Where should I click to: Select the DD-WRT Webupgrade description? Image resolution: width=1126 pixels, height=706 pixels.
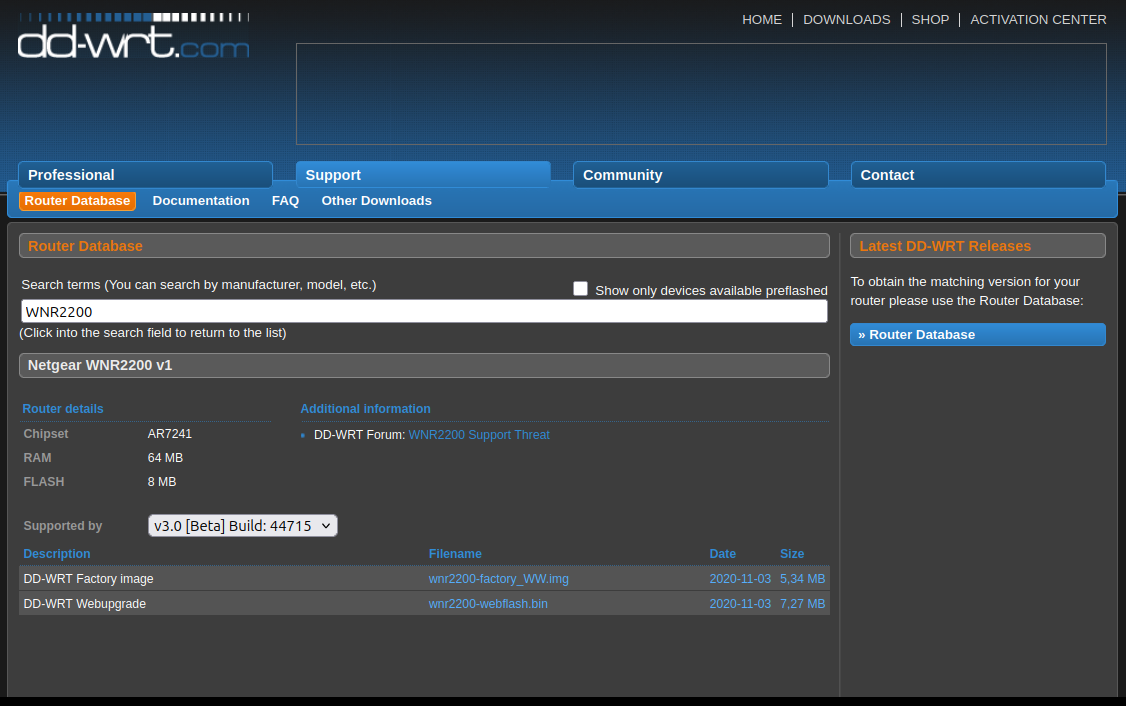pyautogui.click(x=85, y=604)
